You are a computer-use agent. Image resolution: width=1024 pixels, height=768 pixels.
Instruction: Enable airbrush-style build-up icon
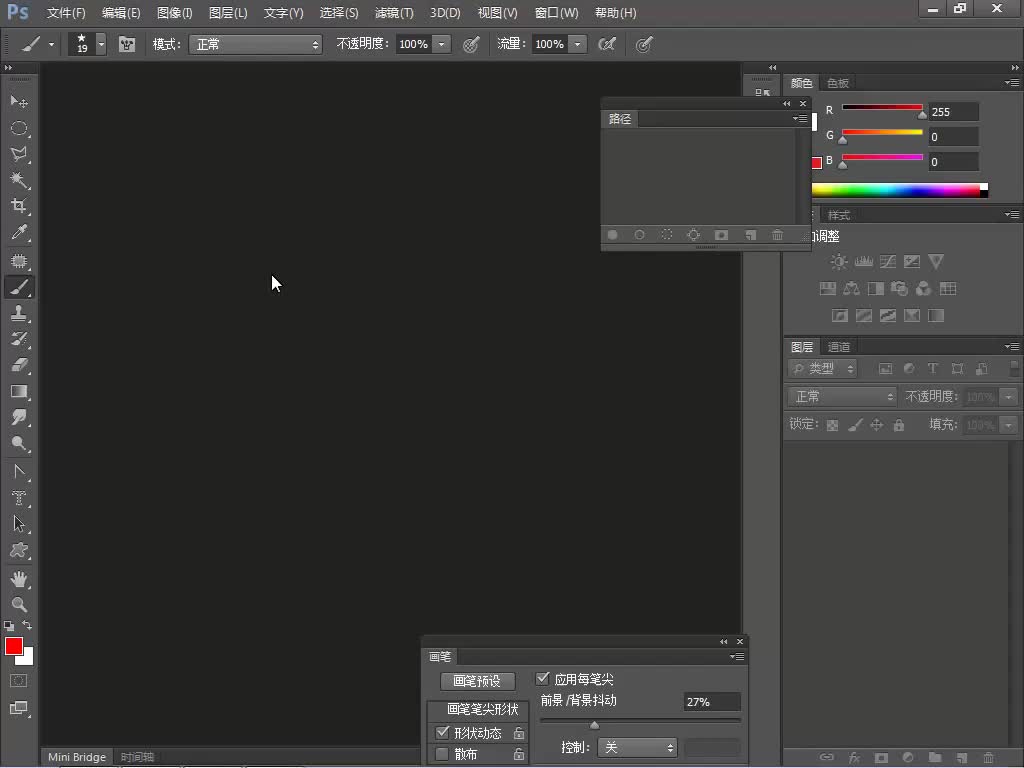tap(607, 44)
